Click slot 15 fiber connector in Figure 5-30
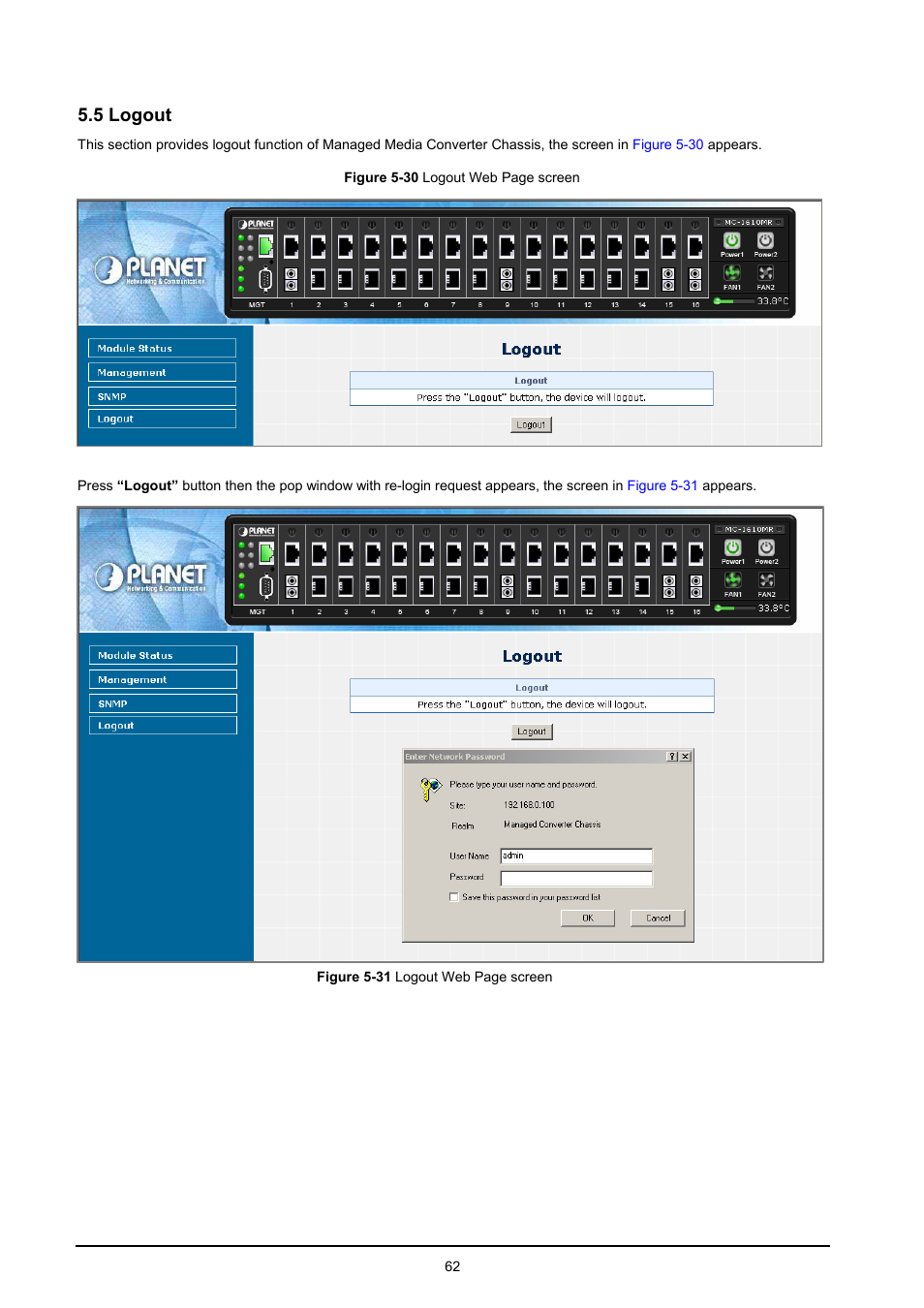 [668, 280]
